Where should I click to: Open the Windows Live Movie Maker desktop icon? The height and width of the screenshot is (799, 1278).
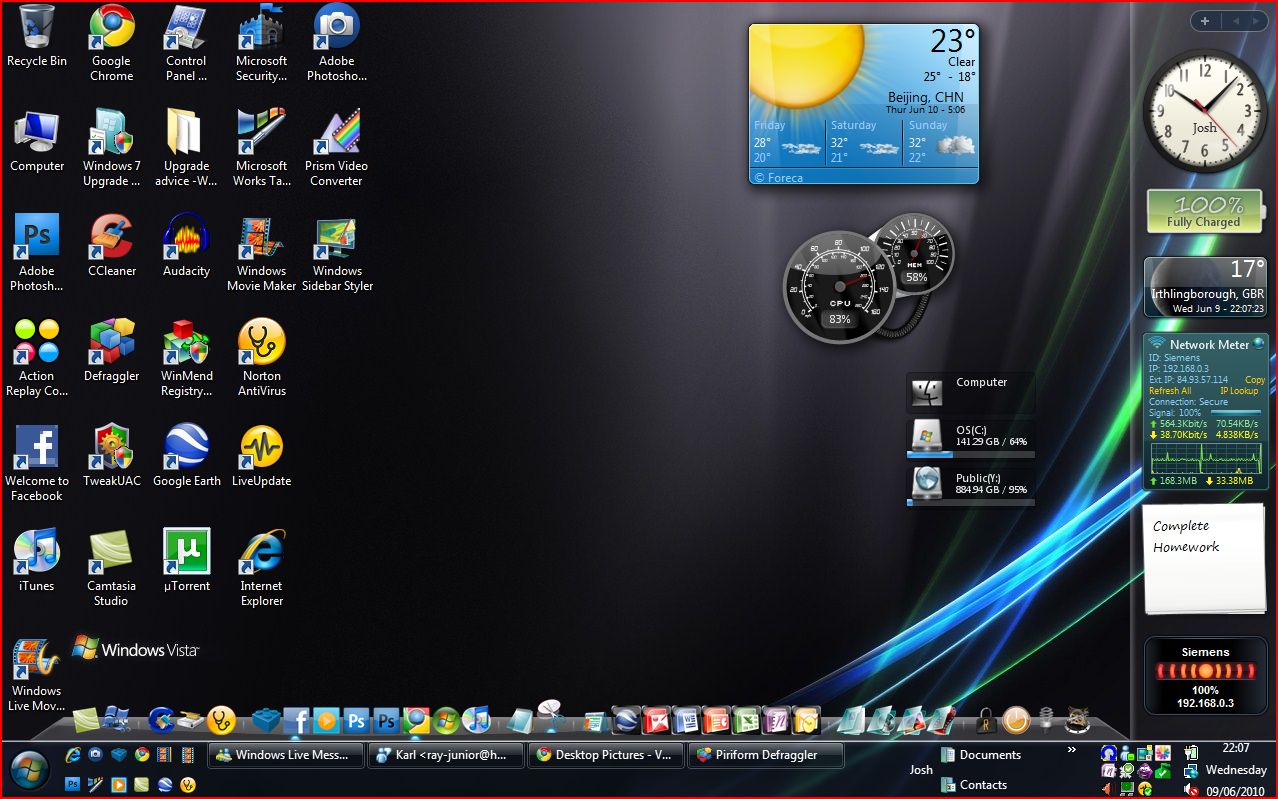click(37, 675)
